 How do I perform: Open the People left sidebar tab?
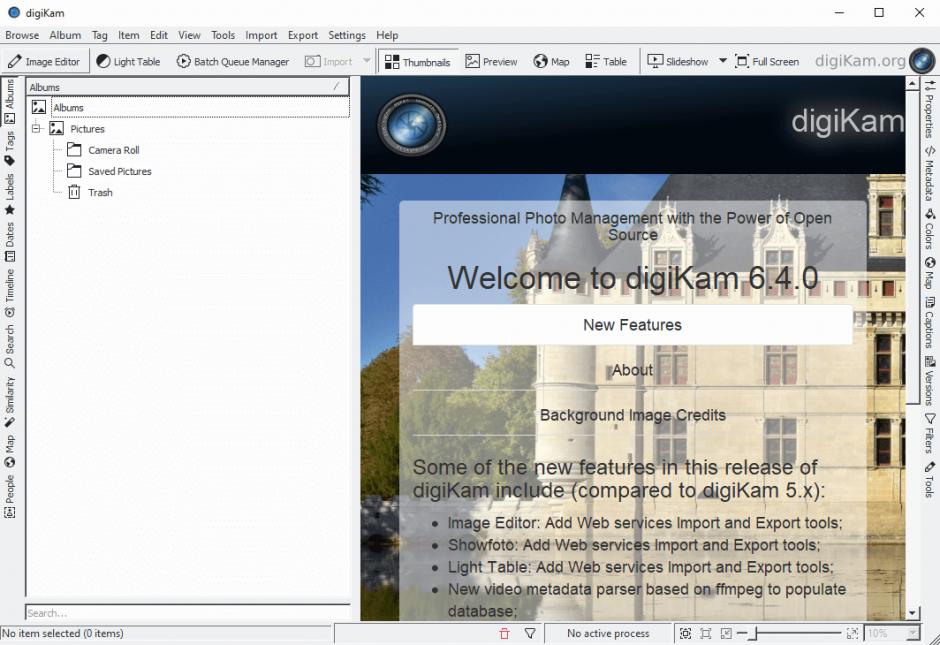[x=10, y=496]
